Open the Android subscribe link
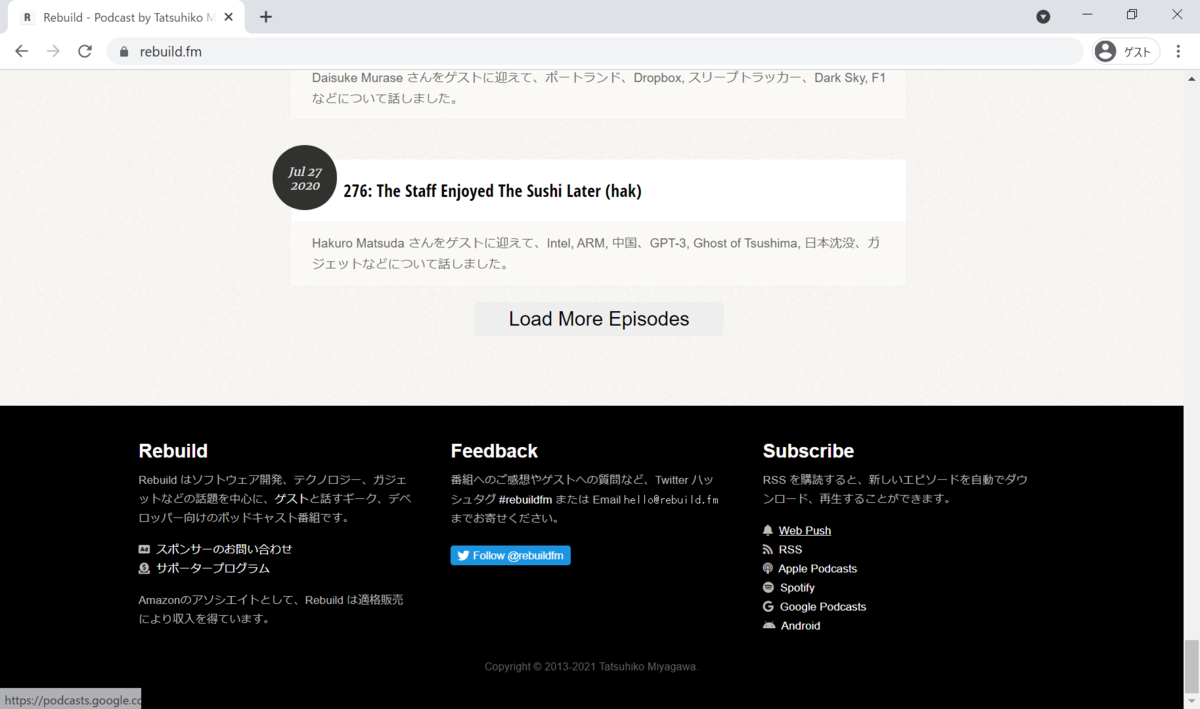1200x709 pixels. [x=800, y=626]
